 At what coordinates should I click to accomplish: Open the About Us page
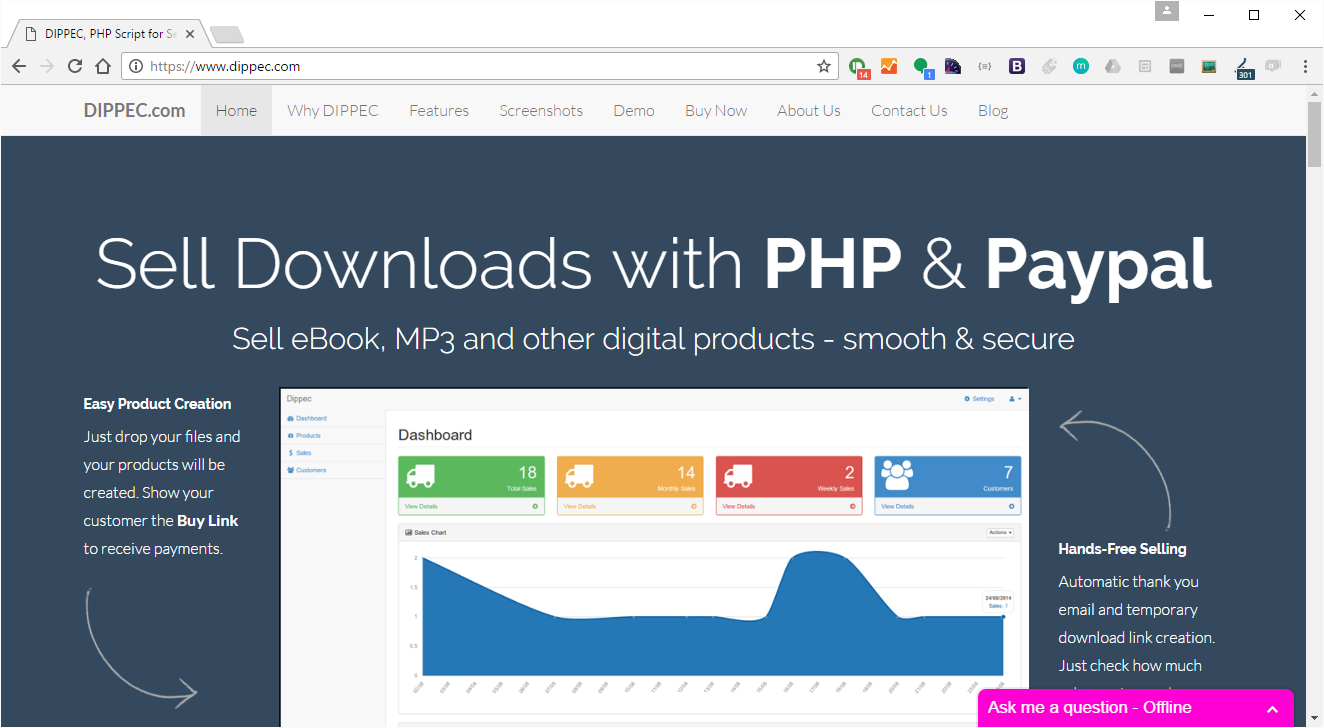coord(809,111)
